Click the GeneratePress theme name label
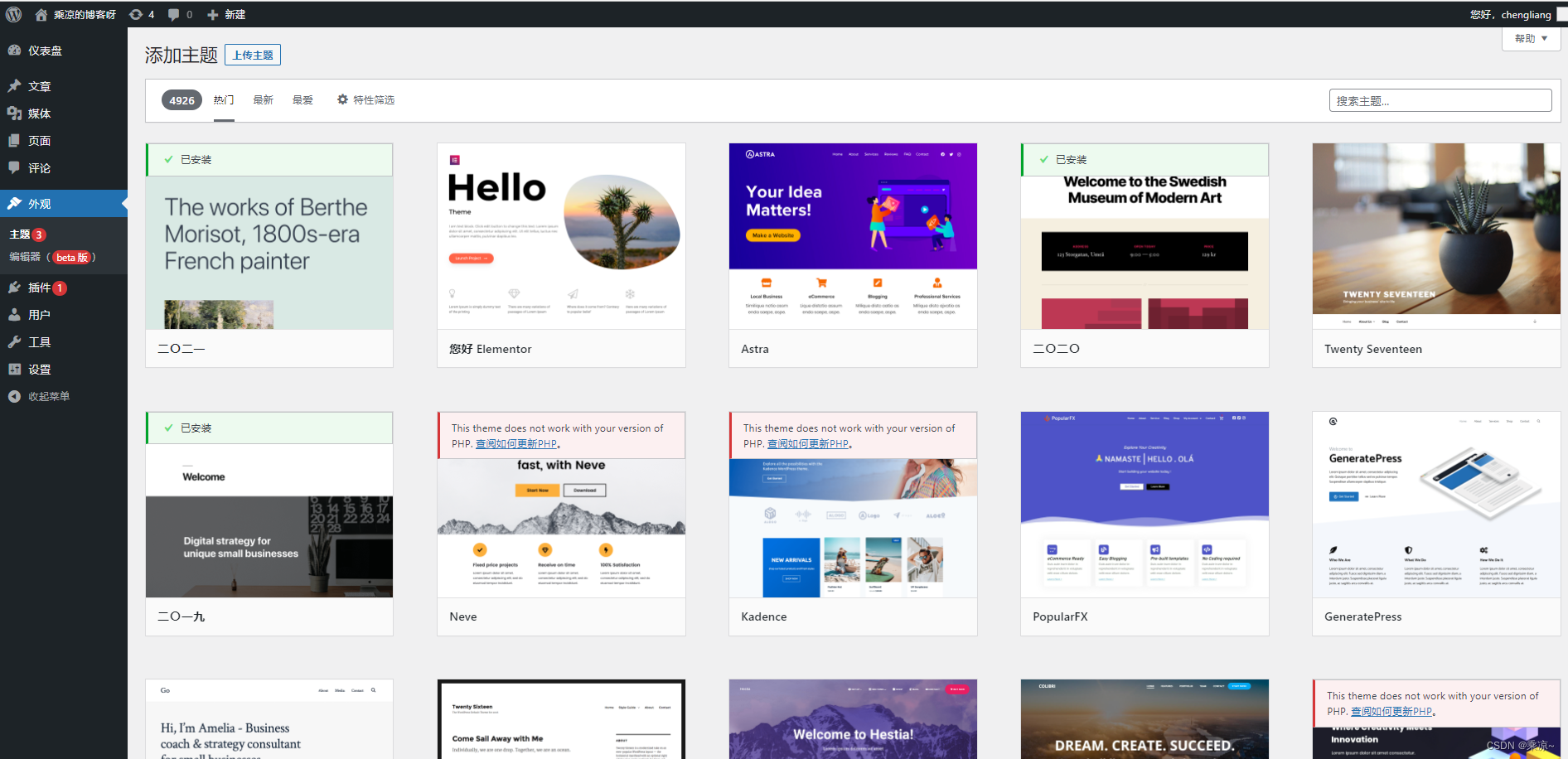 pyautogui.click(x=1363, y=616)
